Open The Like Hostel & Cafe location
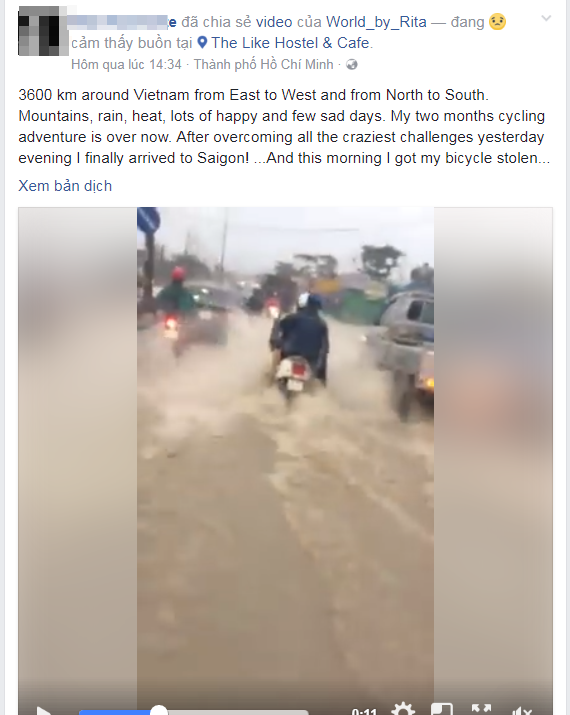The height and width of the screenshot is (715, 570). point(290,43)
